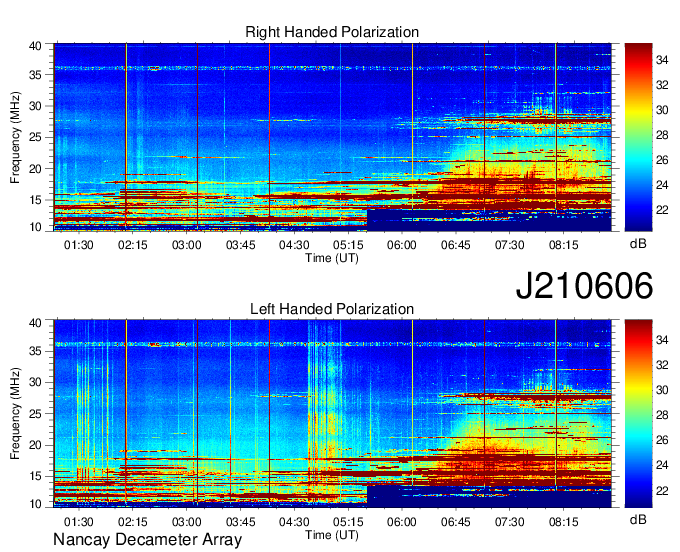Click the 06:45 time tick on left-handed plot
680x552 pixels.
(x=455, y=522)
